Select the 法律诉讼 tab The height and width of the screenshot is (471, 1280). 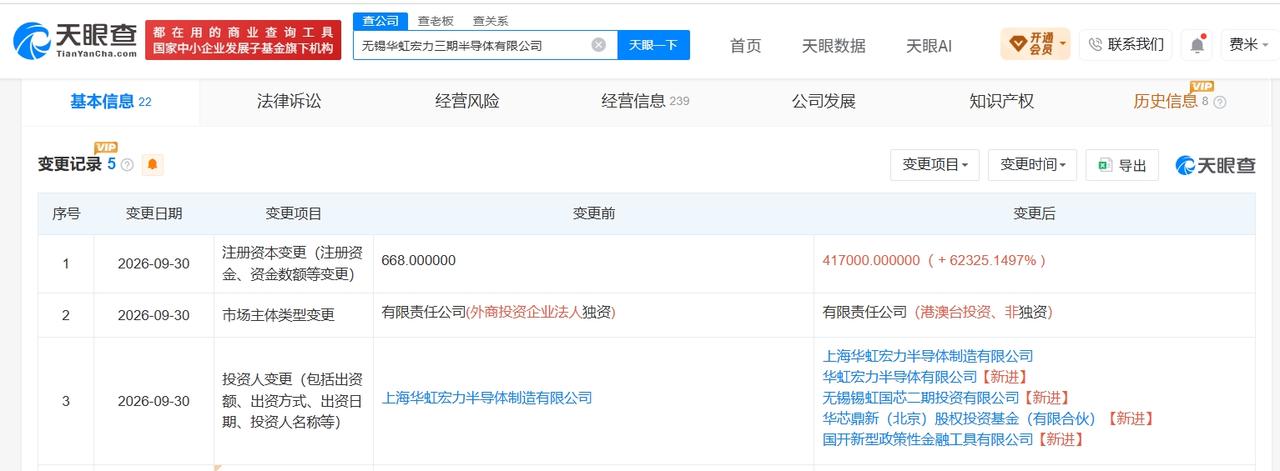[289, 101]
